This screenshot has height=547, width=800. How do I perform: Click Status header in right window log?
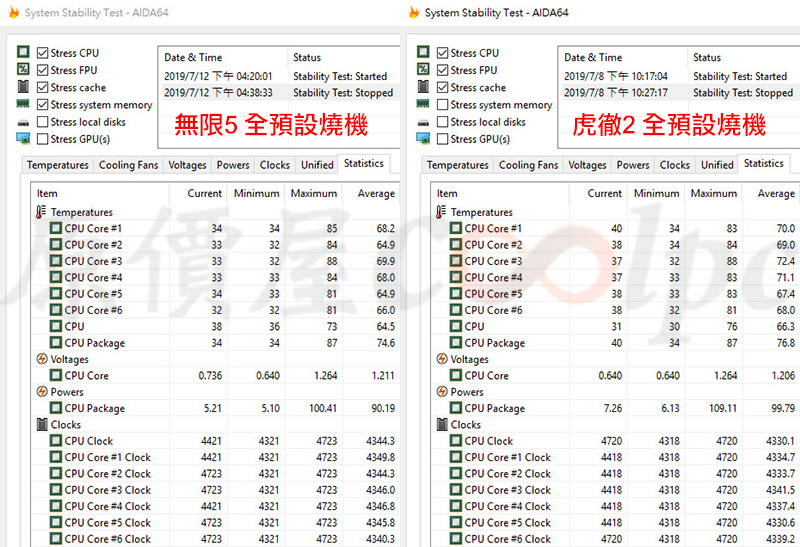[x=743, y=57]
